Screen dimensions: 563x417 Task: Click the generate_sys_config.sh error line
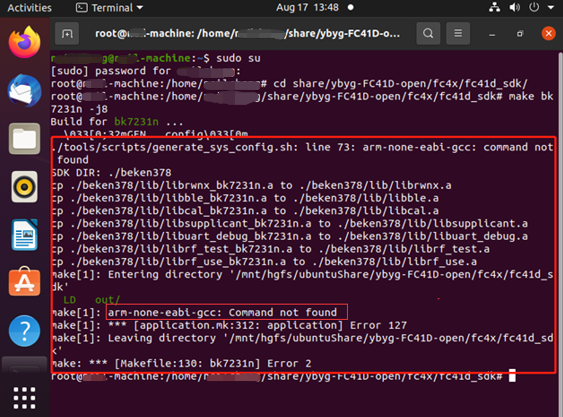tap(302, 153)
